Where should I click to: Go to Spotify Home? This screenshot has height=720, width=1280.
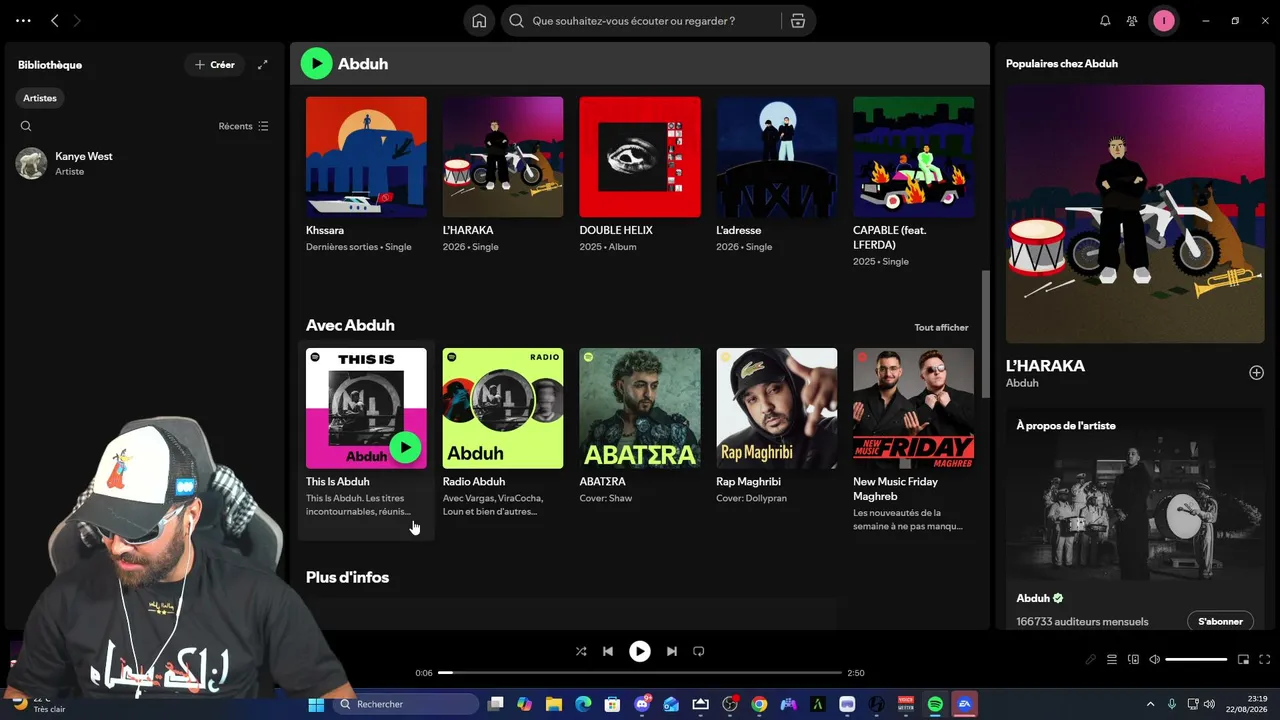point(479,21)
